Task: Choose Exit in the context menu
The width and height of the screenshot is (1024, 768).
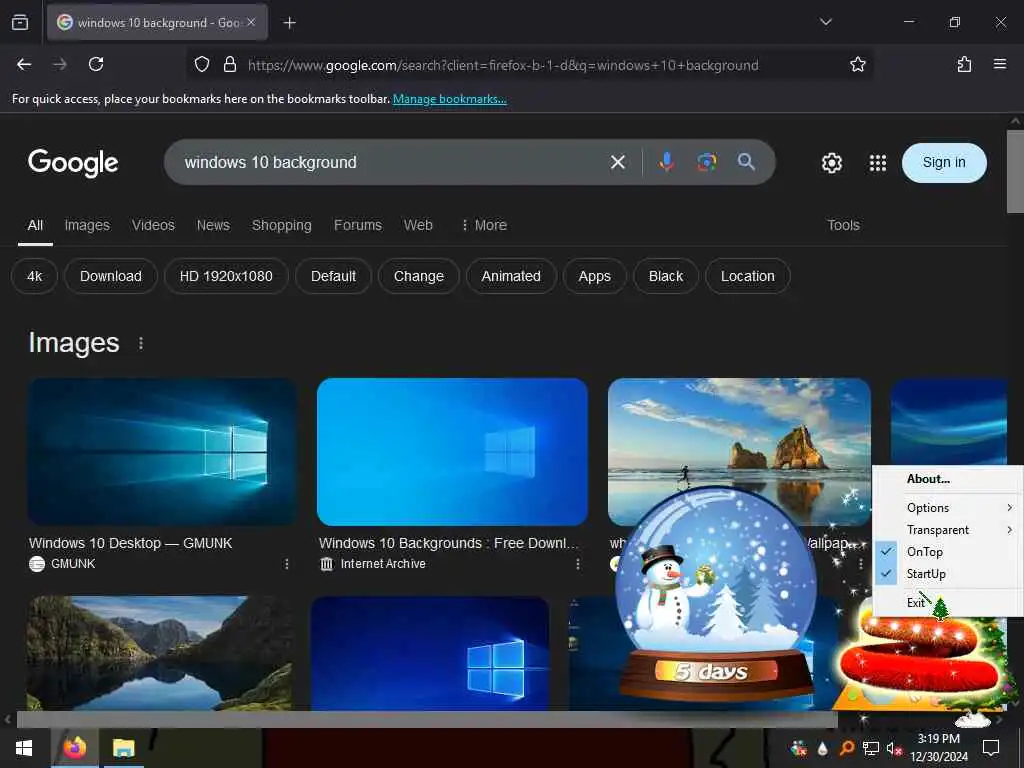Action: [x=947, y=602]
